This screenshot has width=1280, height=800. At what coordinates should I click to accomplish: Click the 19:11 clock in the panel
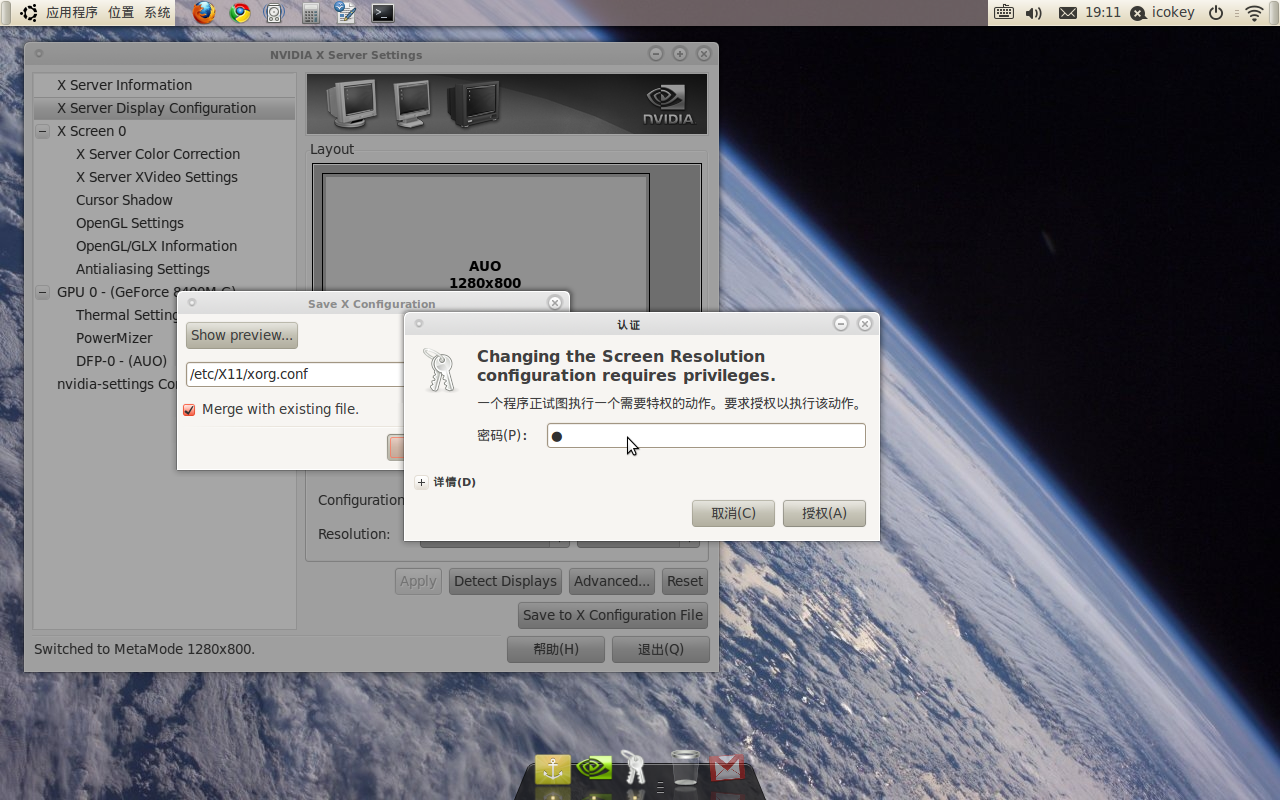1103,13
